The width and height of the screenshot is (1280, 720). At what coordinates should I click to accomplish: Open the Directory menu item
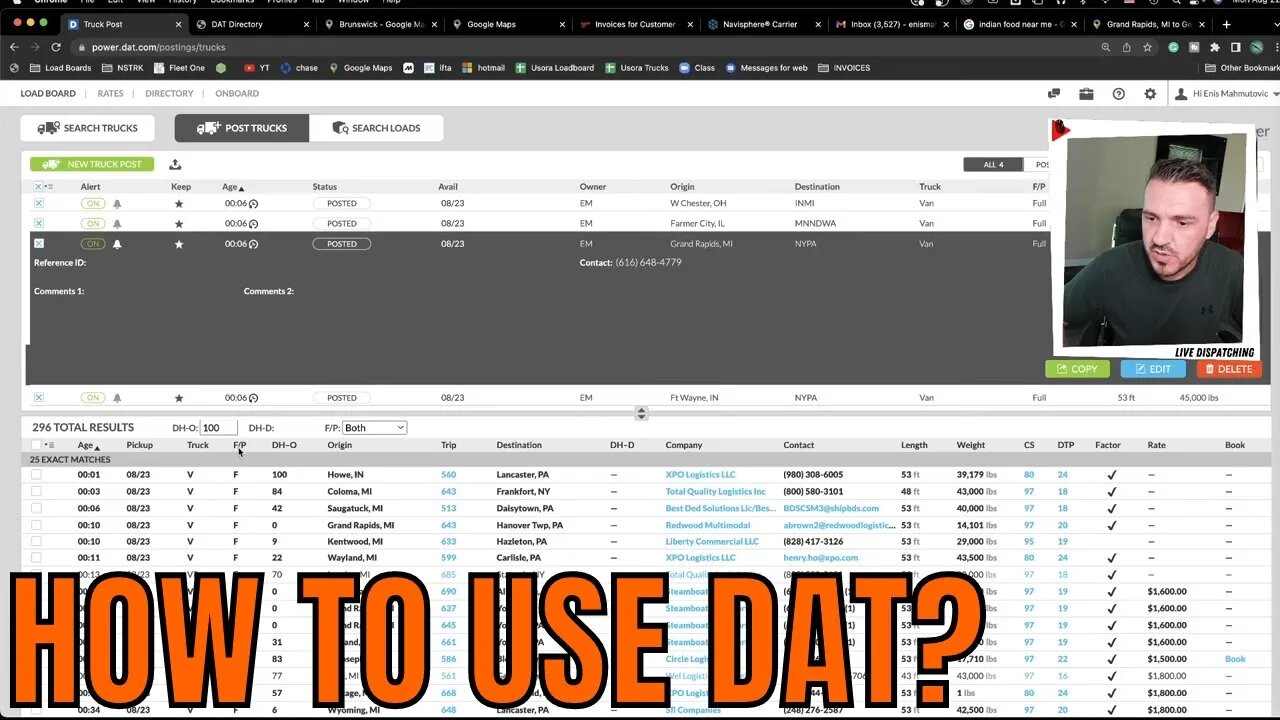tap(169, 94)
